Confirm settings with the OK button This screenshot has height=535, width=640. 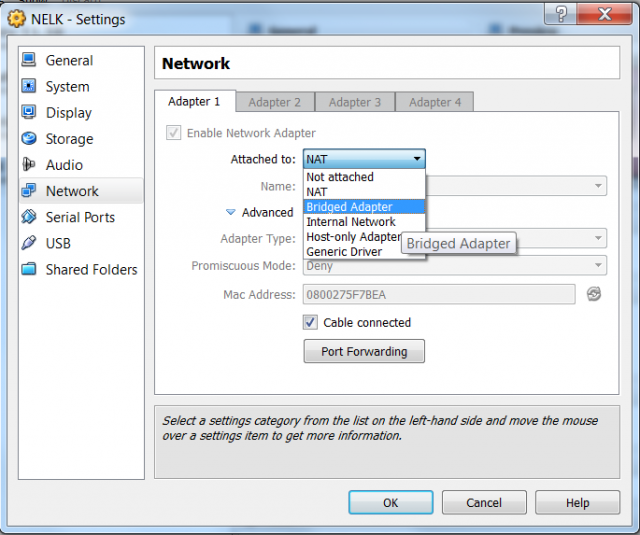pos(390,502)
